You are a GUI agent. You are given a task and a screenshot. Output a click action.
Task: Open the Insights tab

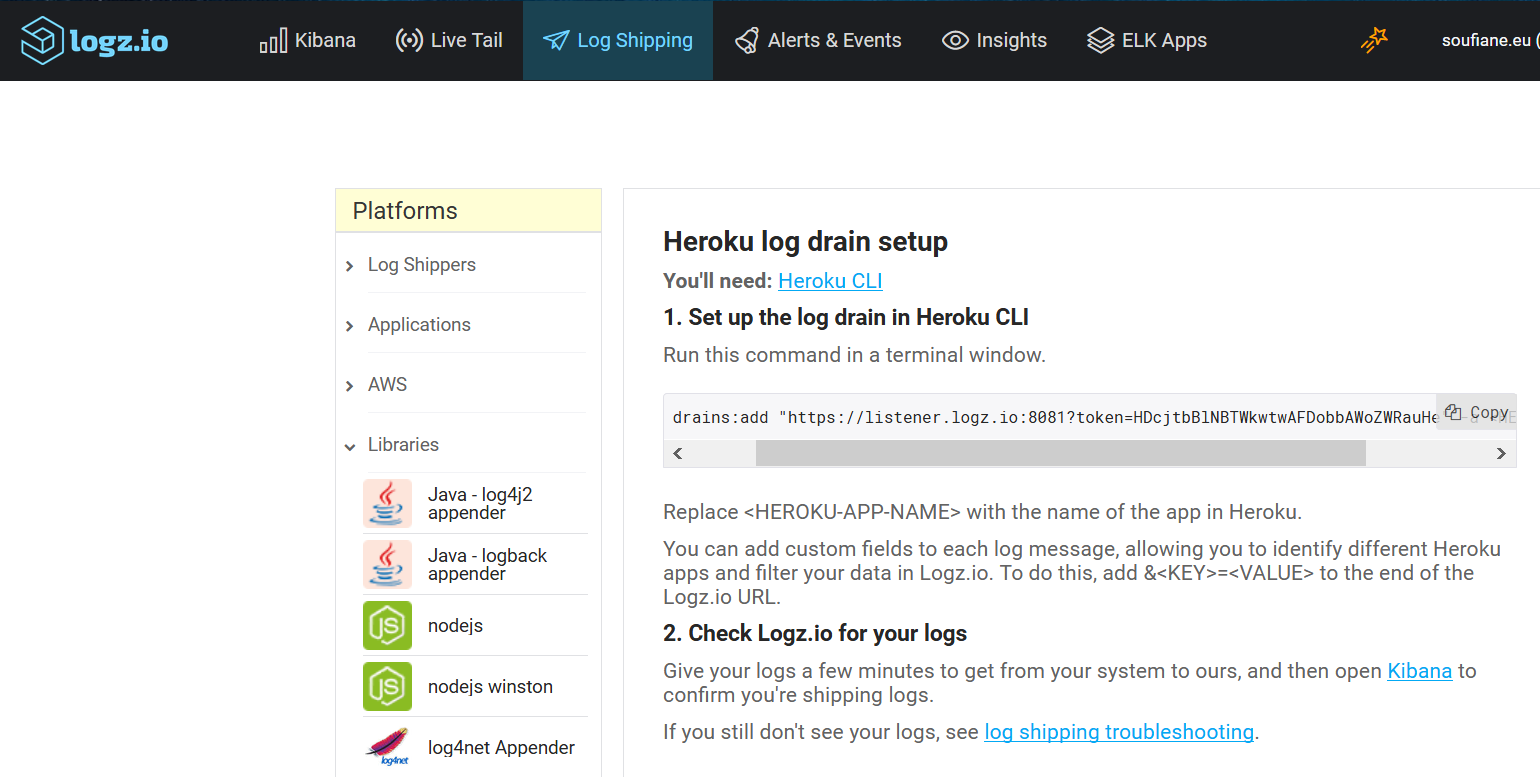pos(994,41)
